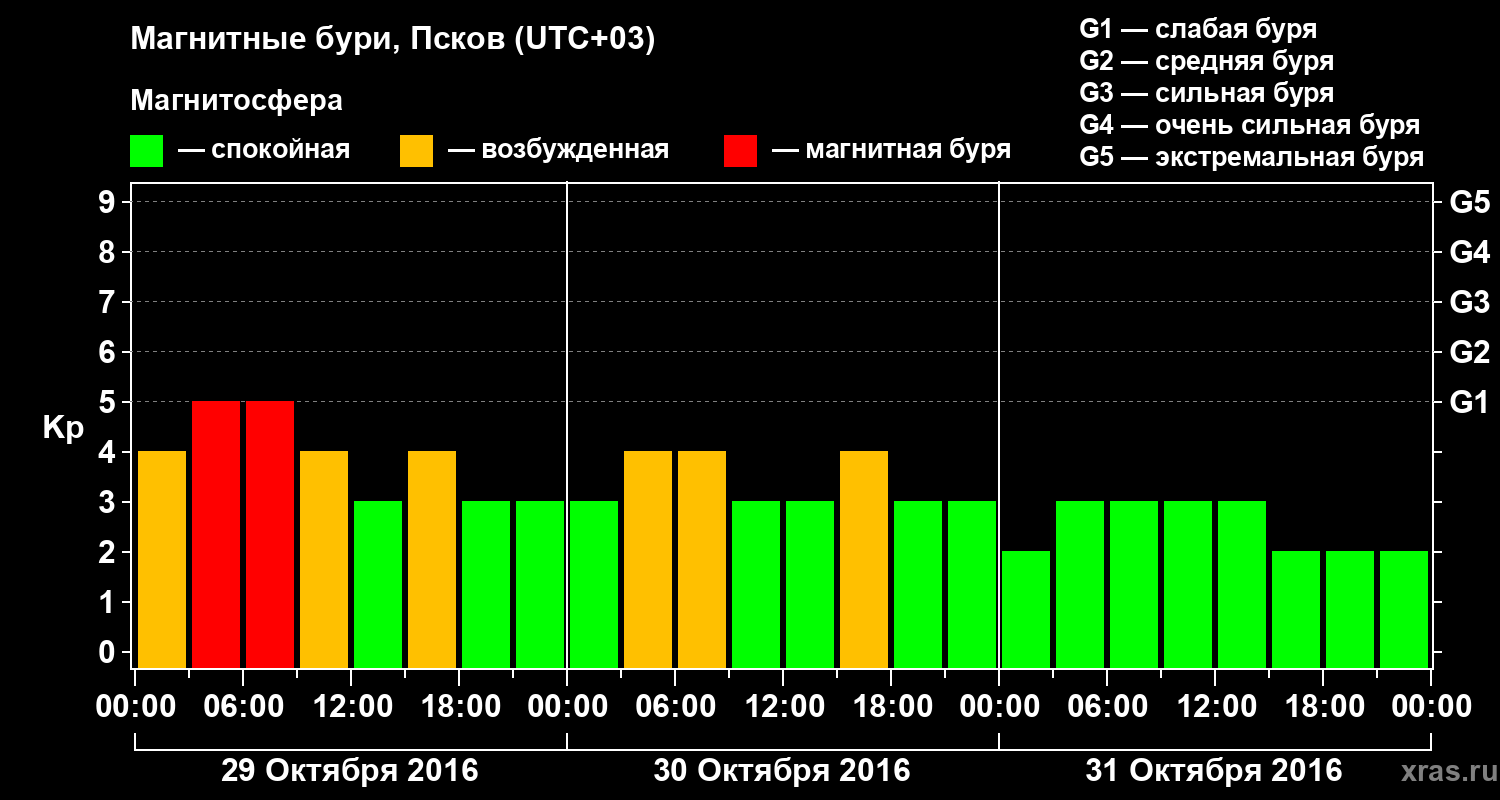Click the '30 Октября 2016' date label

(782, 771)
